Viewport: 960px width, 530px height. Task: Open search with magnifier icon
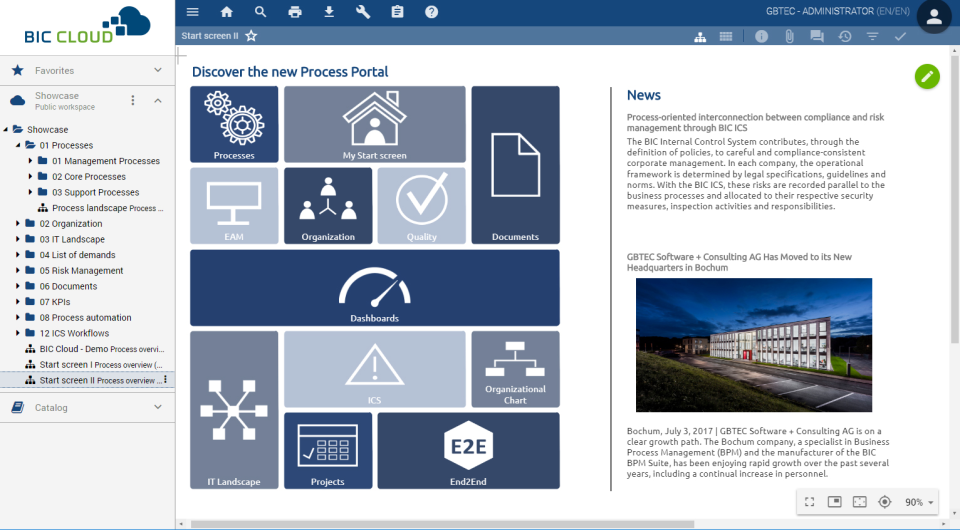click(x=260, y=12)
